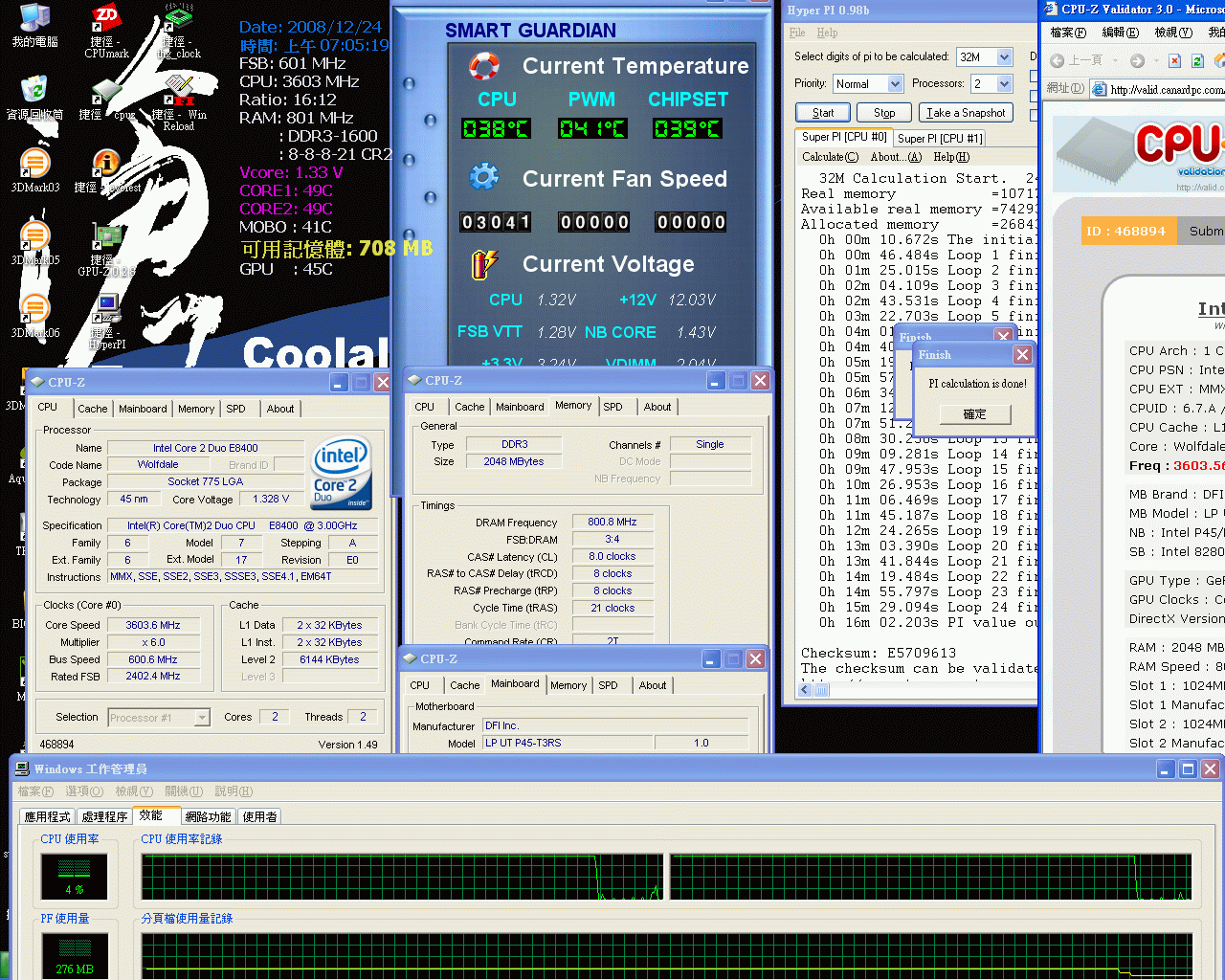Open the Processors dropdown showing 2
Image resolution: width=1225 pixels, height=980 pixels.
coord(1004,83)
